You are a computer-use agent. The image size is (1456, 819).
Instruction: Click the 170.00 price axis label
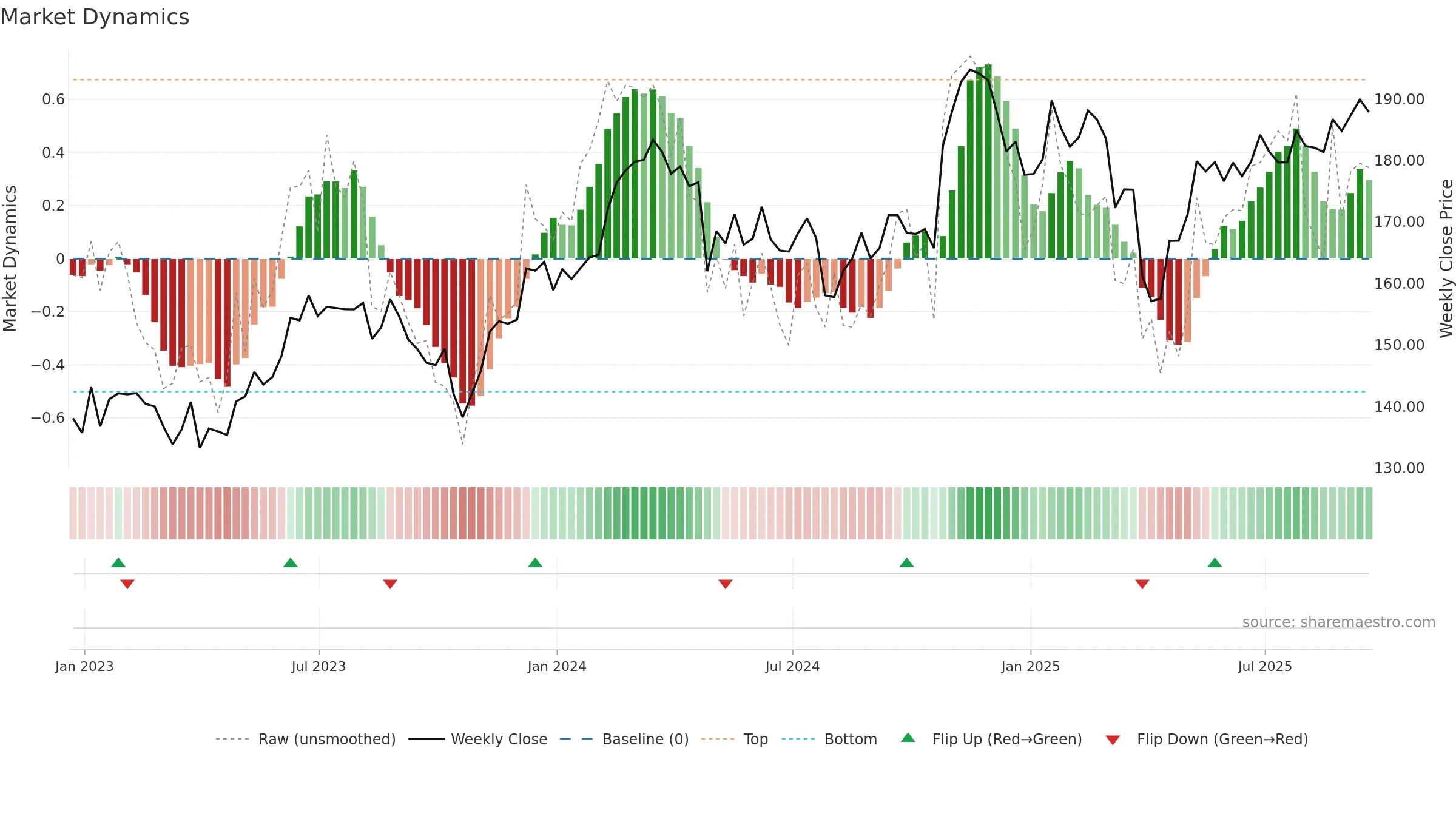[1399, 221]
